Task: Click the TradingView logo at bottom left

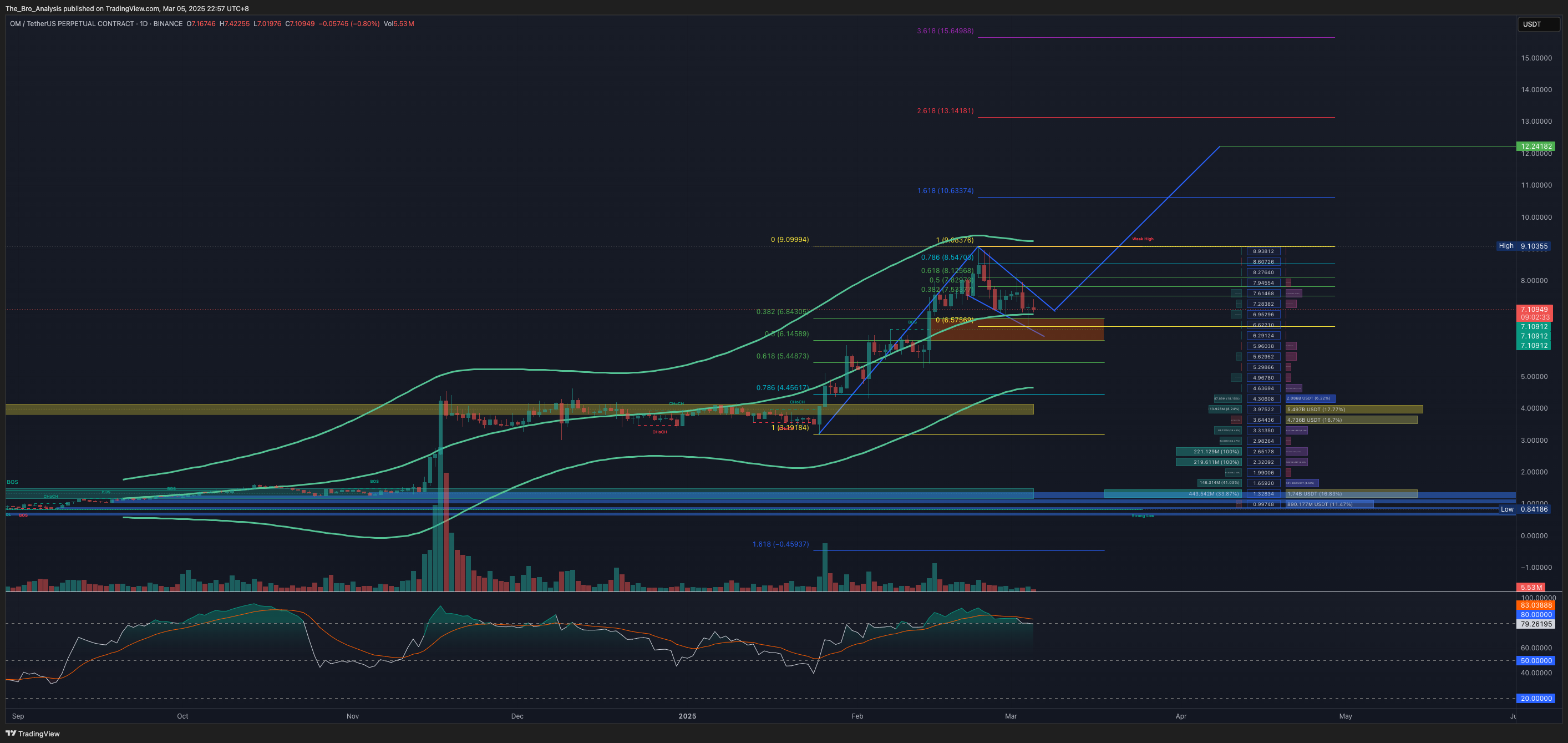Action: point(33,733)
